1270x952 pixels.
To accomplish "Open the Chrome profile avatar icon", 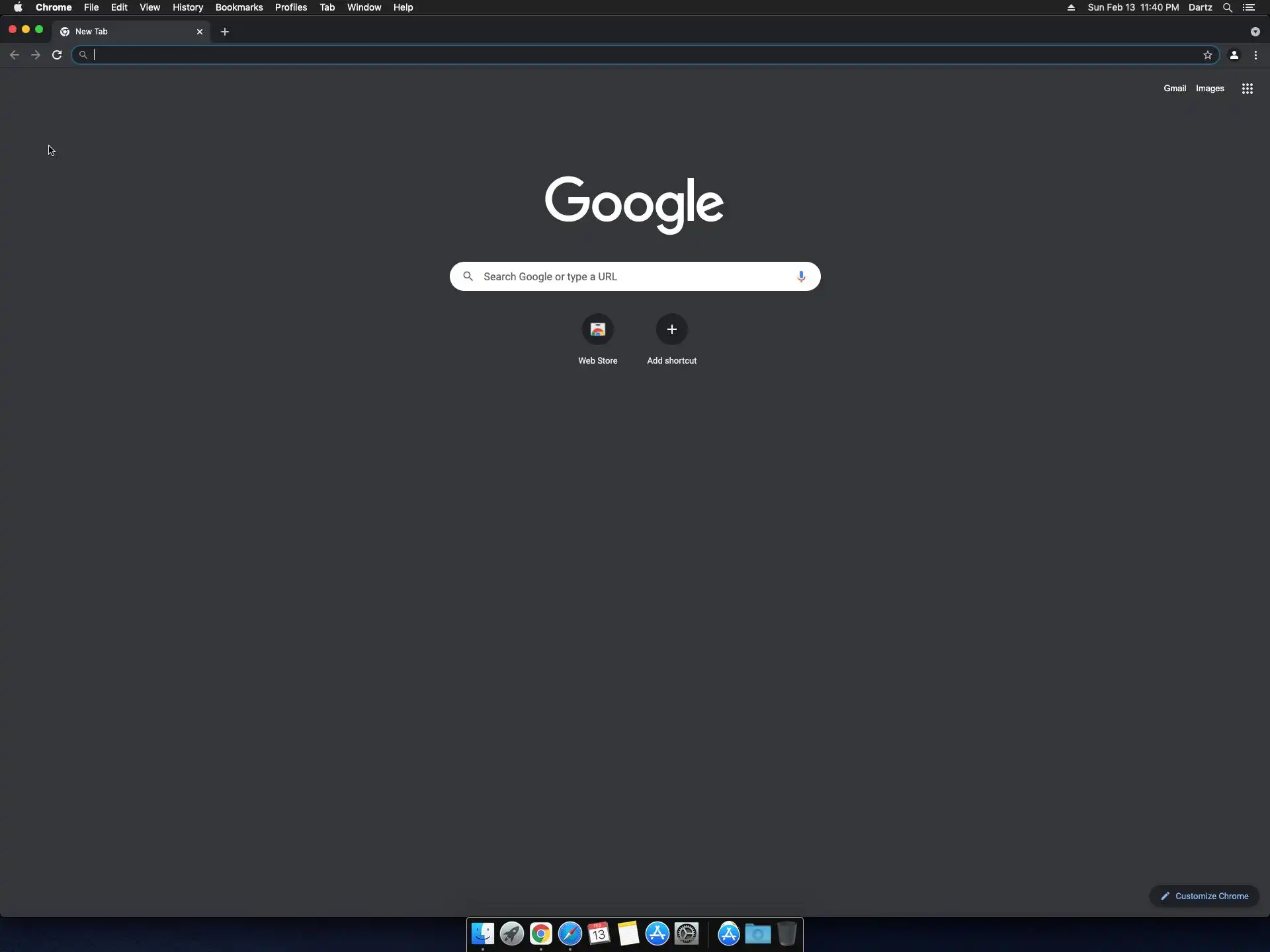I will [1234, 55].
